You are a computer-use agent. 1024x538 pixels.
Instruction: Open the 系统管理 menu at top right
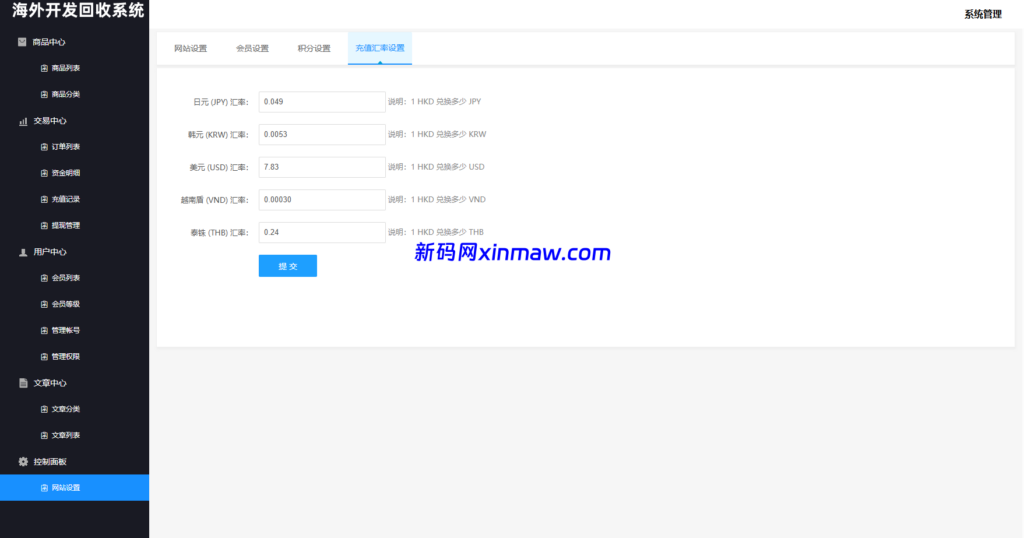point(982,14)
